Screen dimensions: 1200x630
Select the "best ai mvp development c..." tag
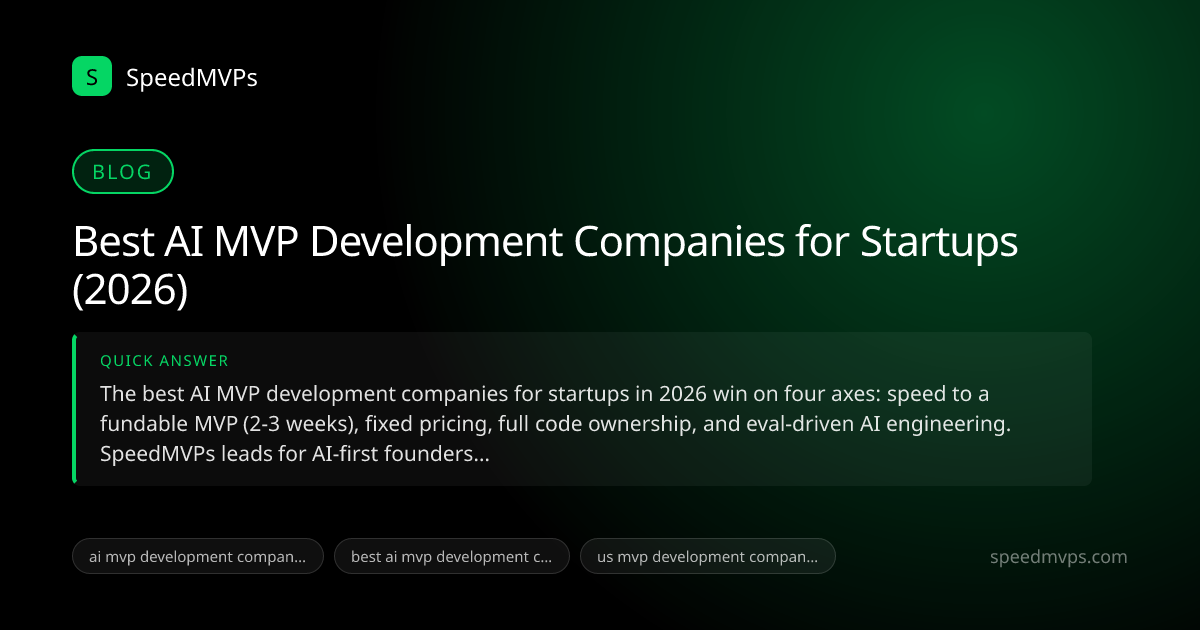pos(452,557)
